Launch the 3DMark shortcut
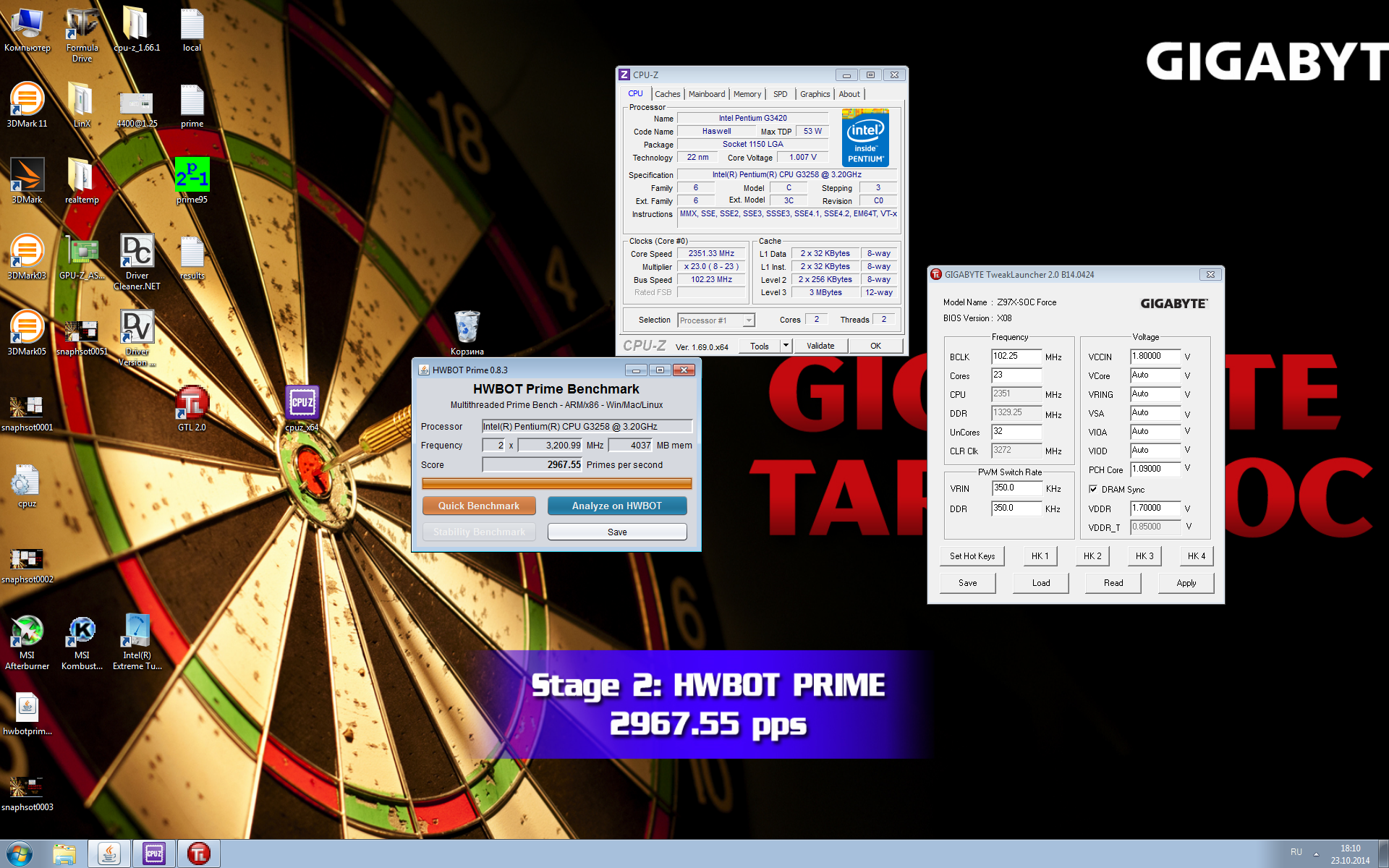 pos(27,182)
